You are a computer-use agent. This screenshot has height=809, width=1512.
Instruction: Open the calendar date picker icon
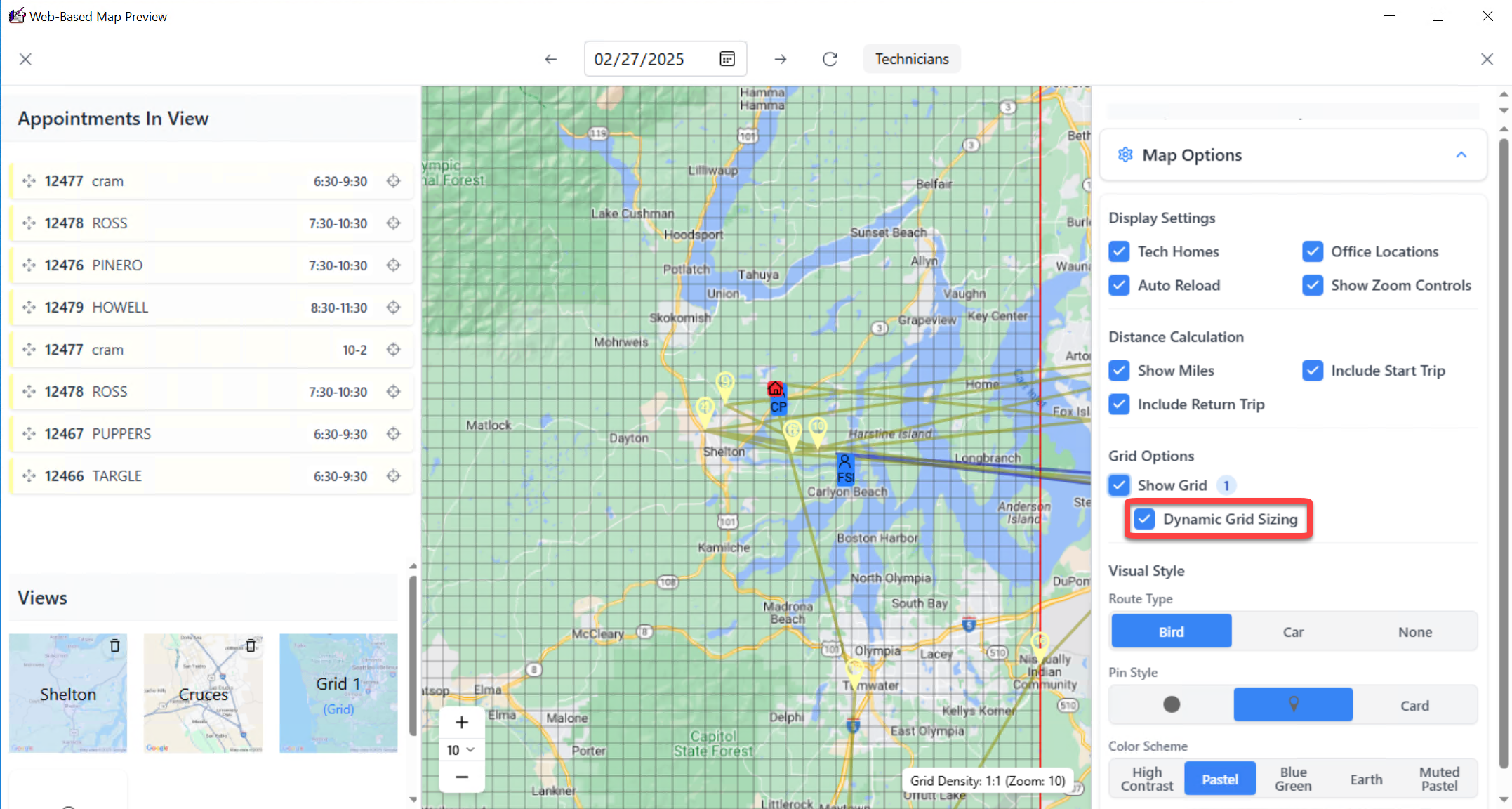[727, 59]
